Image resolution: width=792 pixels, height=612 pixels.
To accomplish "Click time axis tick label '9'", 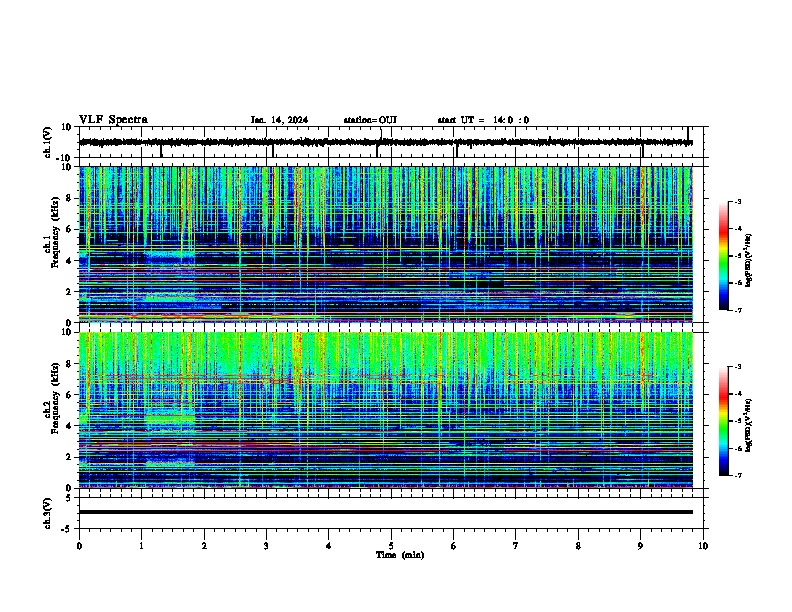I will tap(640, 546).
